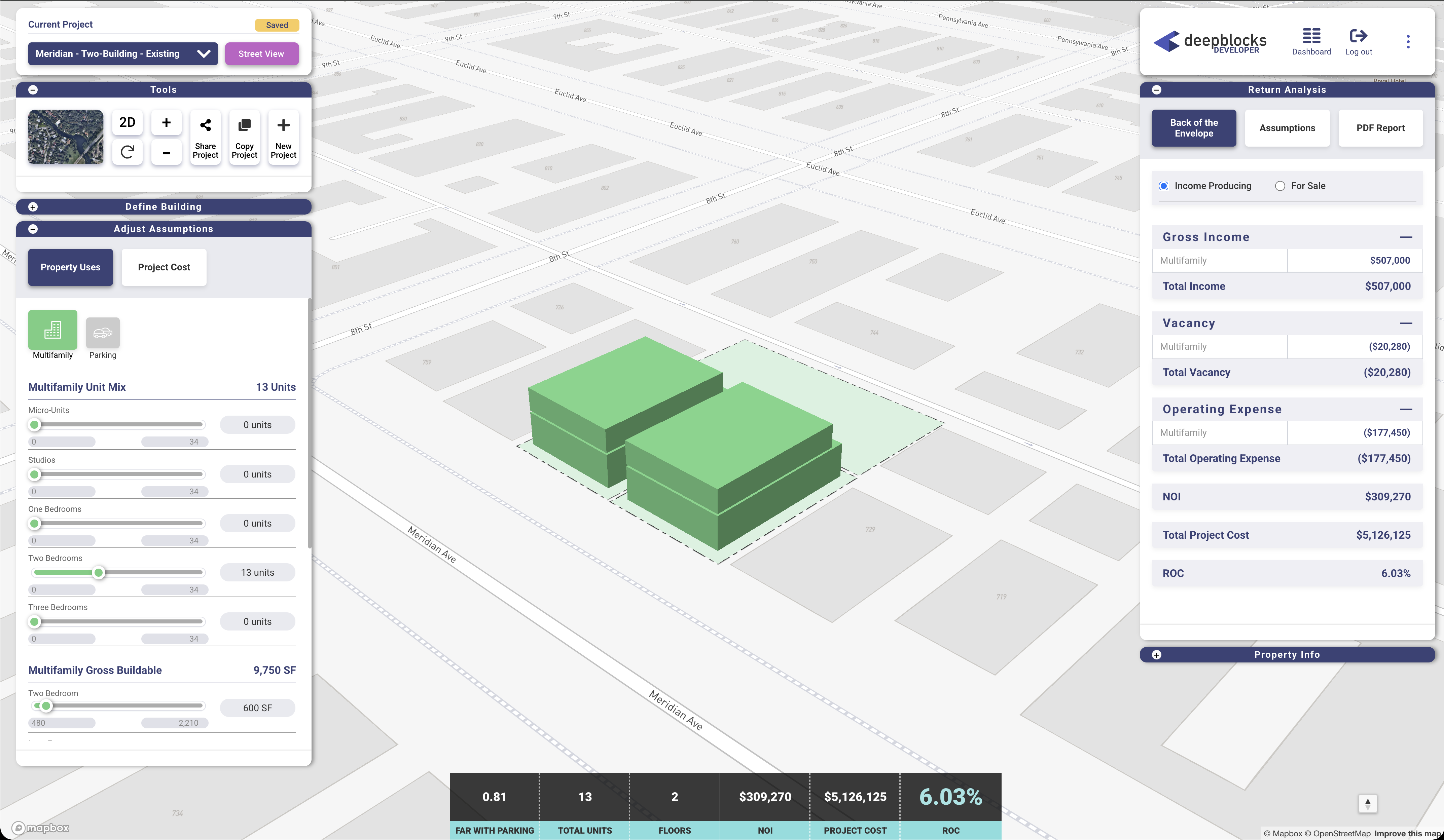The width and height of the screenshot is (1444, 840).
Task: Open the Project Cost tab
Action: point(164,267)
